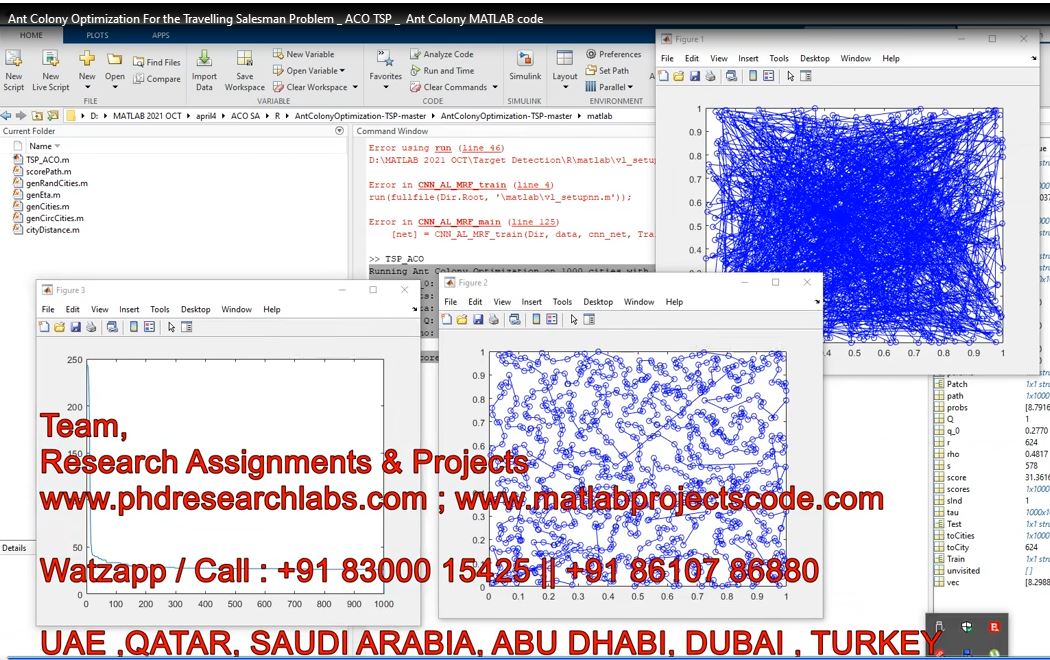Open the Desktop menu in Figure 3
The width and height of the screenshot is (1050, 660).
point(196,309)
